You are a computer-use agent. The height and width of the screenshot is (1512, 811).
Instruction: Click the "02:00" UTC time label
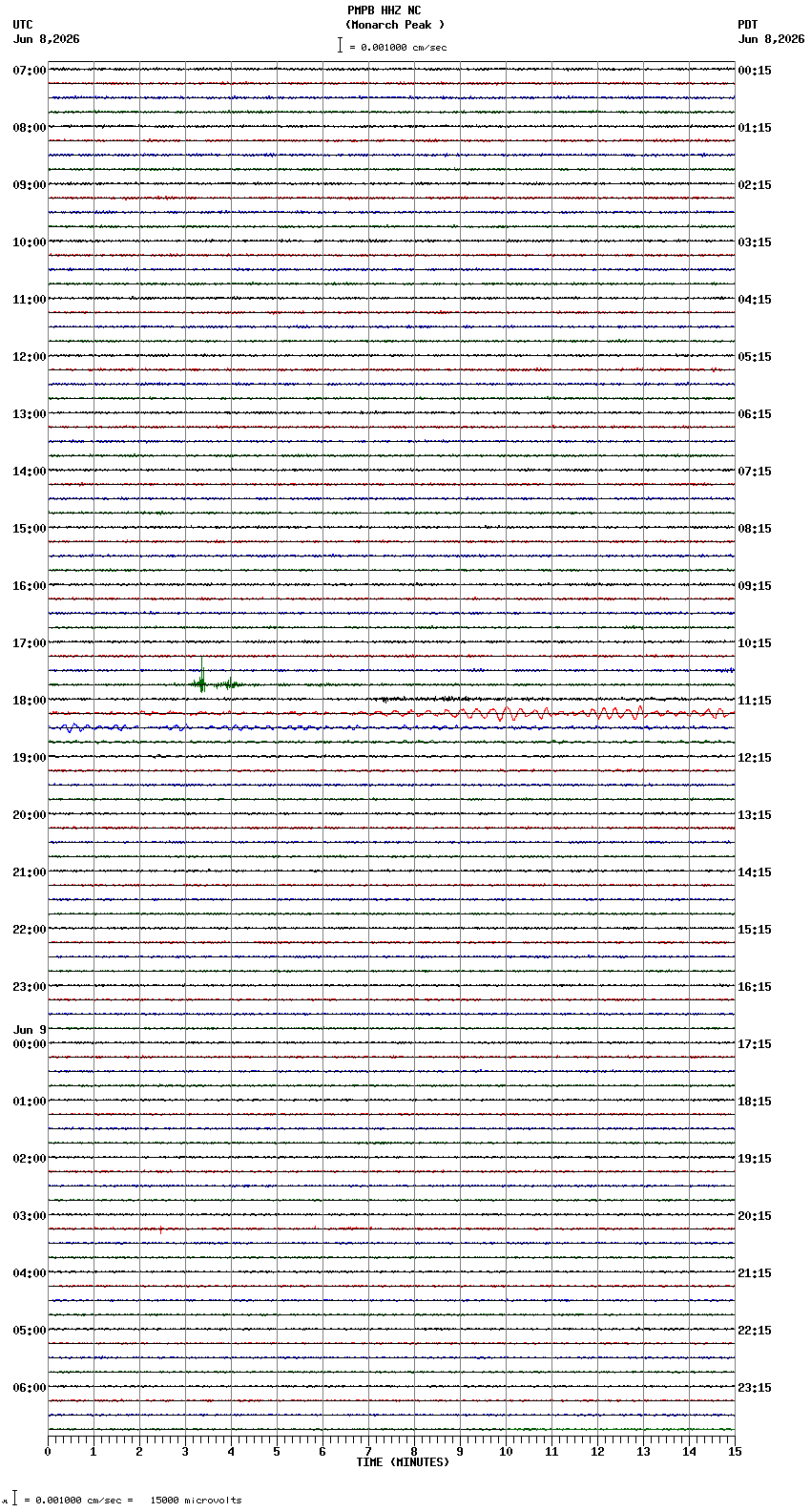coord(30,1159)
